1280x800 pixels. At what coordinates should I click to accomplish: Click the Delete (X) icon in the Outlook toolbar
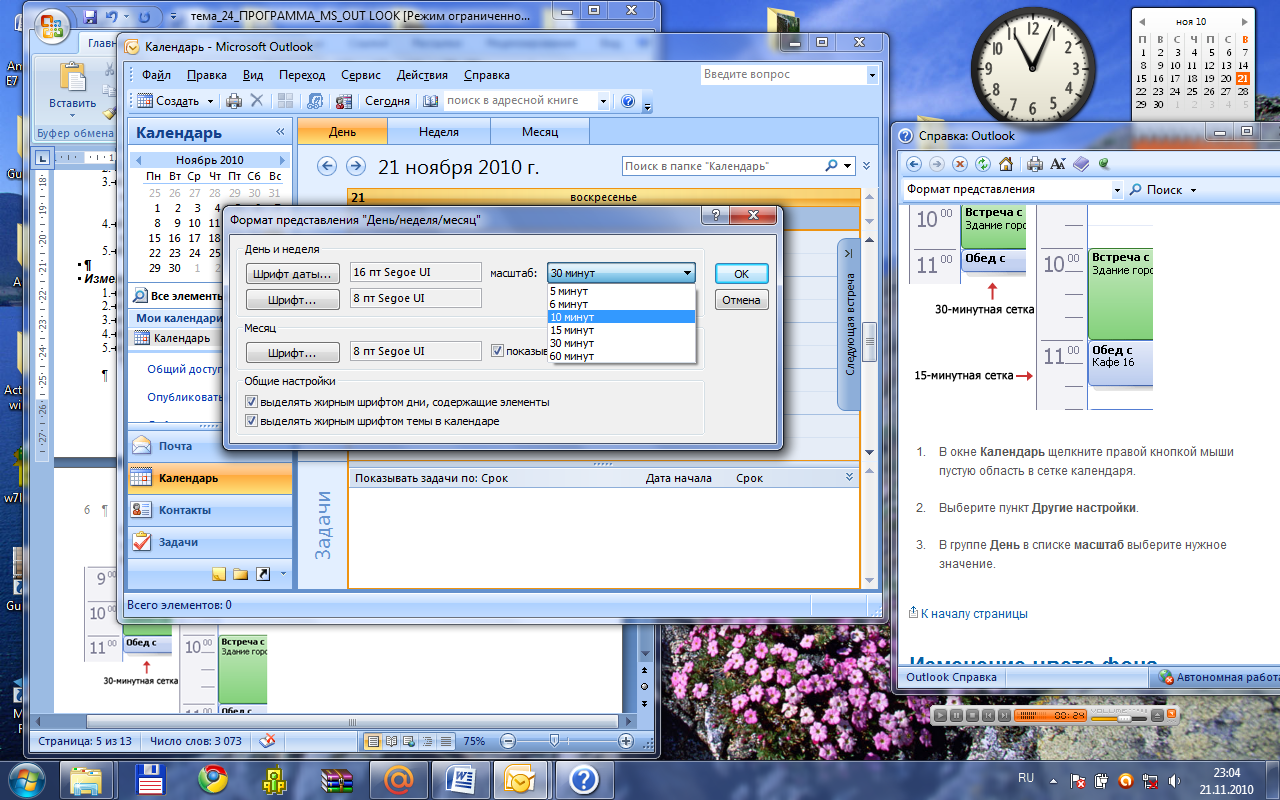click(x=257, y=101)
